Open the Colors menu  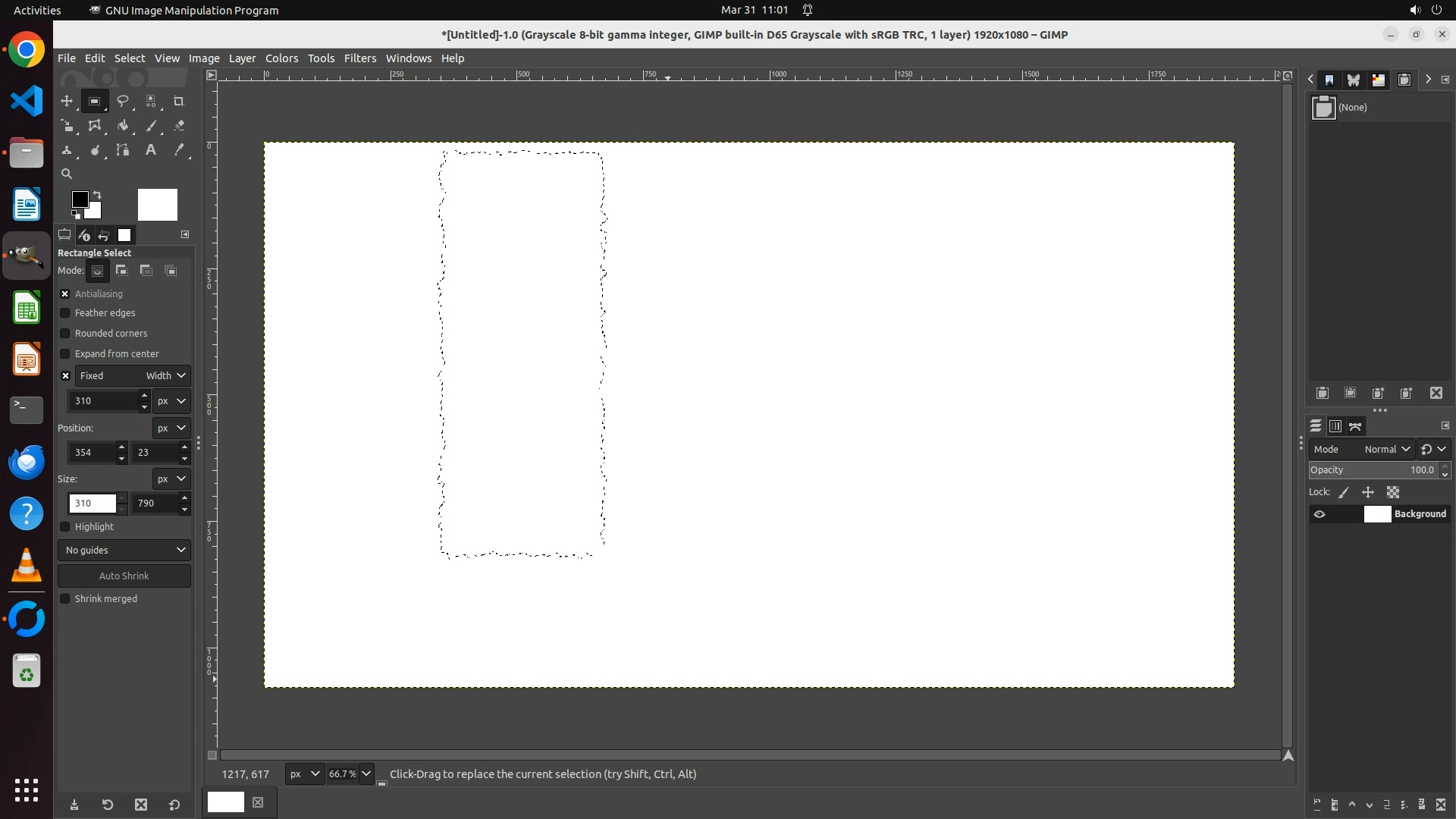(281, 58)
